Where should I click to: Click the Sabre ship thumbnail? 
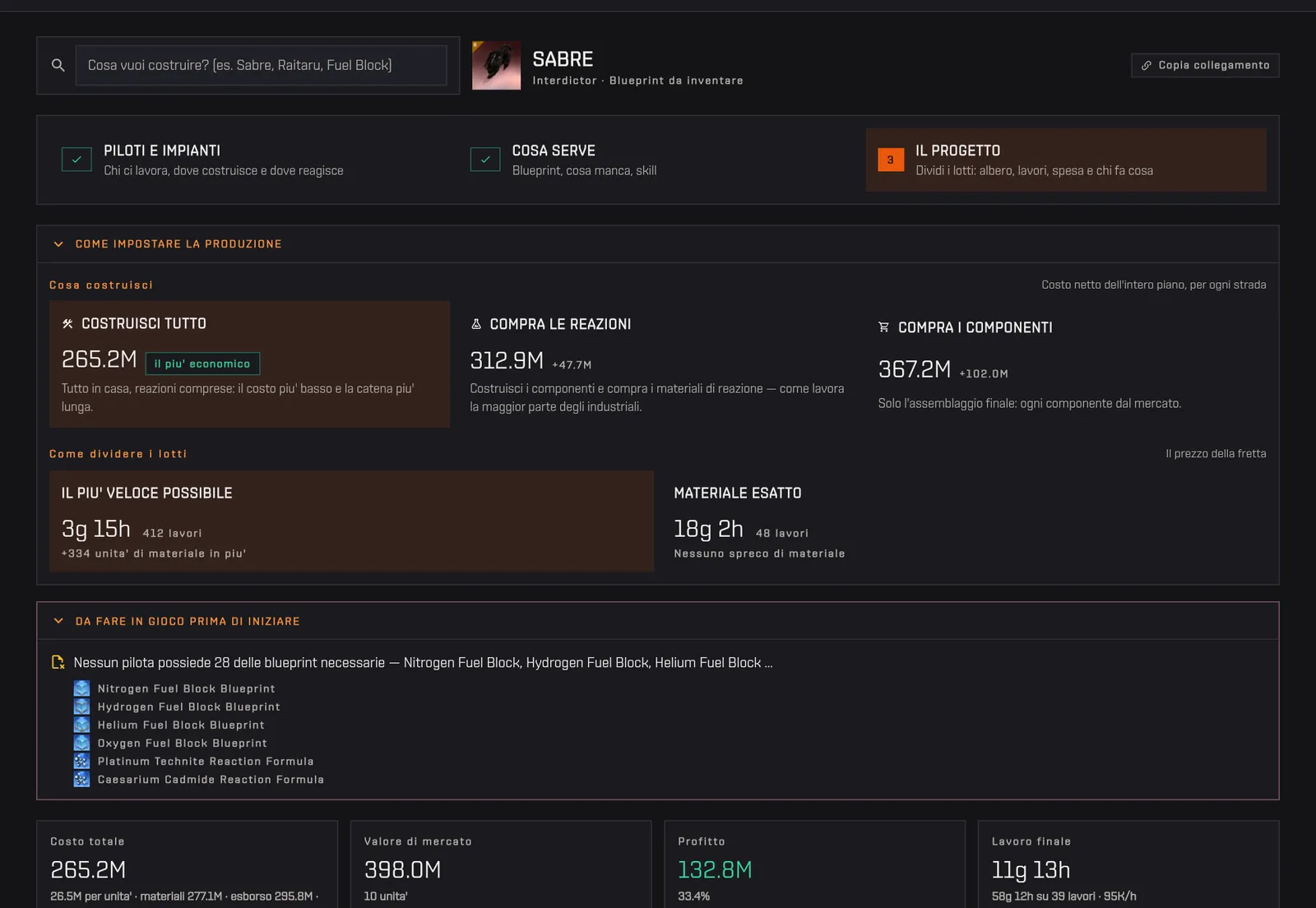point(496,65)
